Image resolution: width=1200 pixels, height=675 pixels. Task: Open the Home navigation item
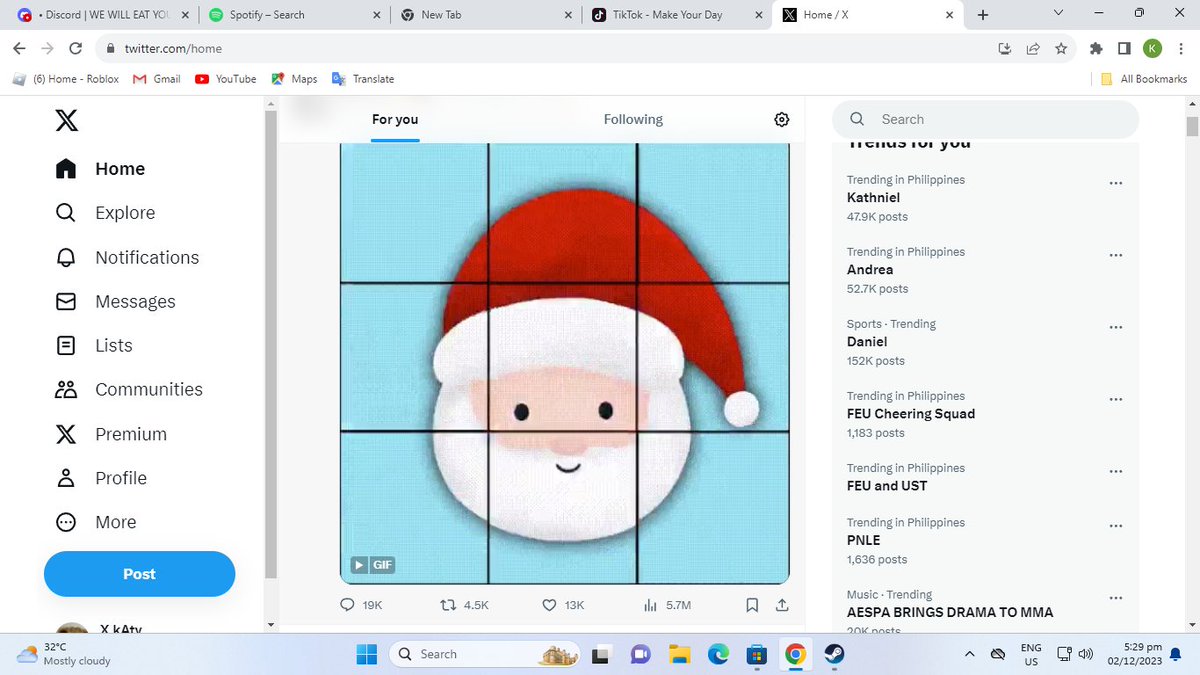[x=101, y=169]
